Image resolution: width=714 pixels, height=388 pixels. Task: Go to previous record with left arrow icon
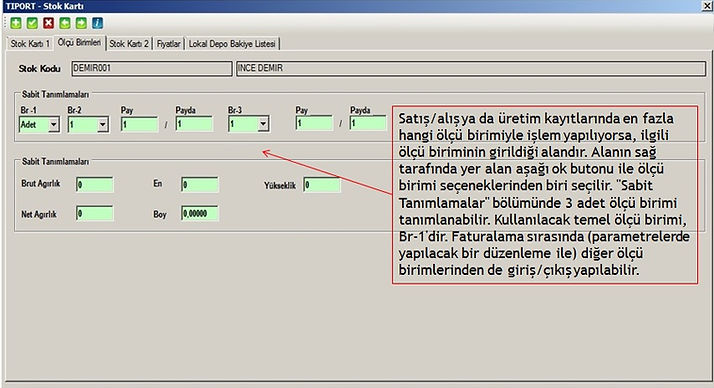click(65, 23)
